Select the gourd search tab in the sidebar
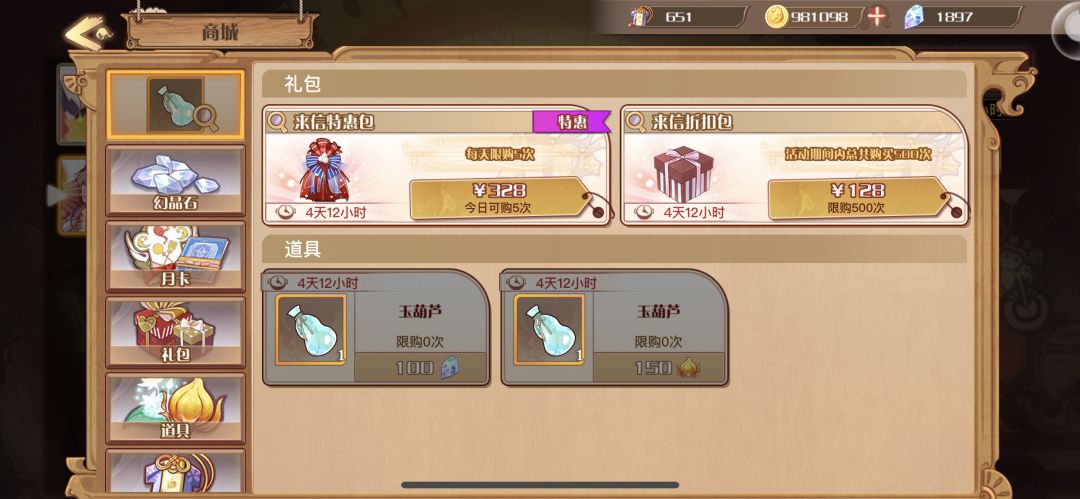The width and height of the screenshot is (1080, 499). [175, 104]
